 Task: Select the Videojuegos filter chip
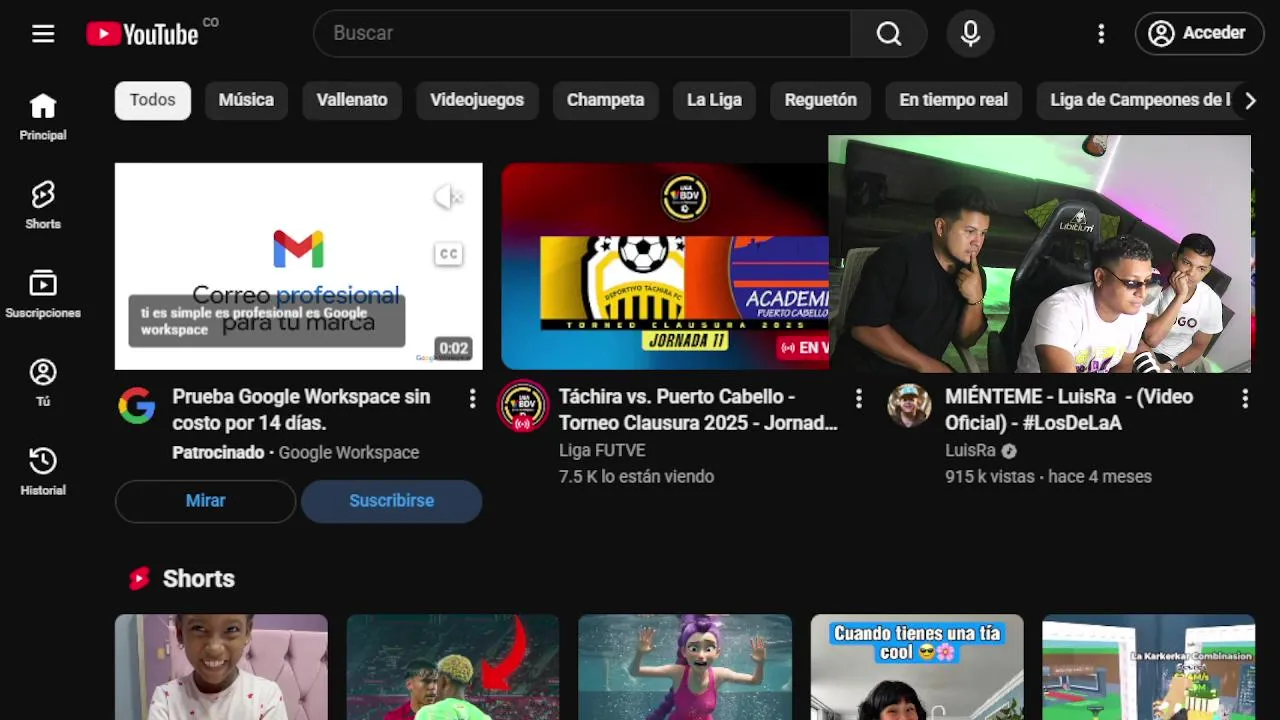tap(477, 100)
